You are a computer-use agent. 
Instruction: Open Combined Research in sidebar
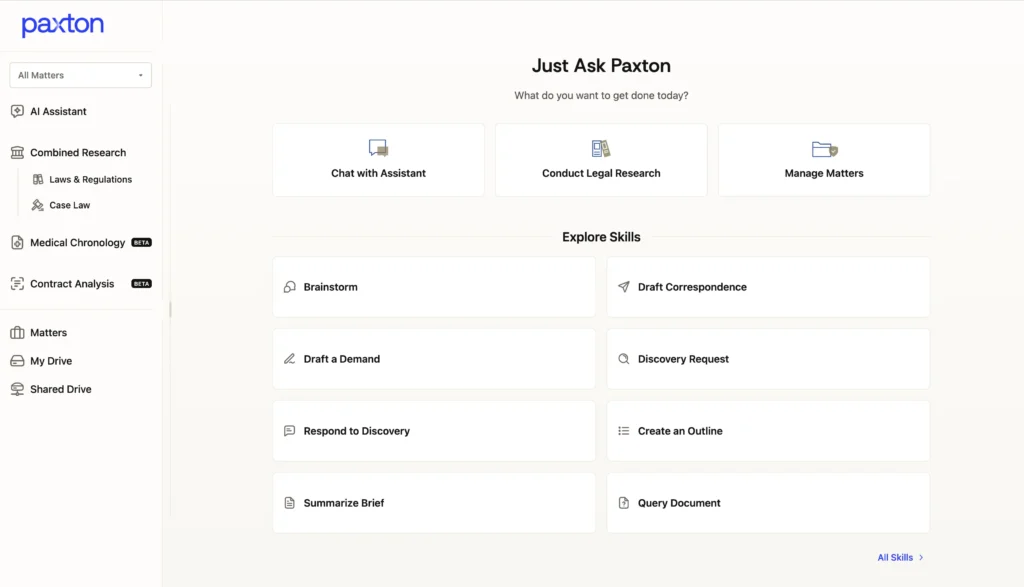click(78, 153)
